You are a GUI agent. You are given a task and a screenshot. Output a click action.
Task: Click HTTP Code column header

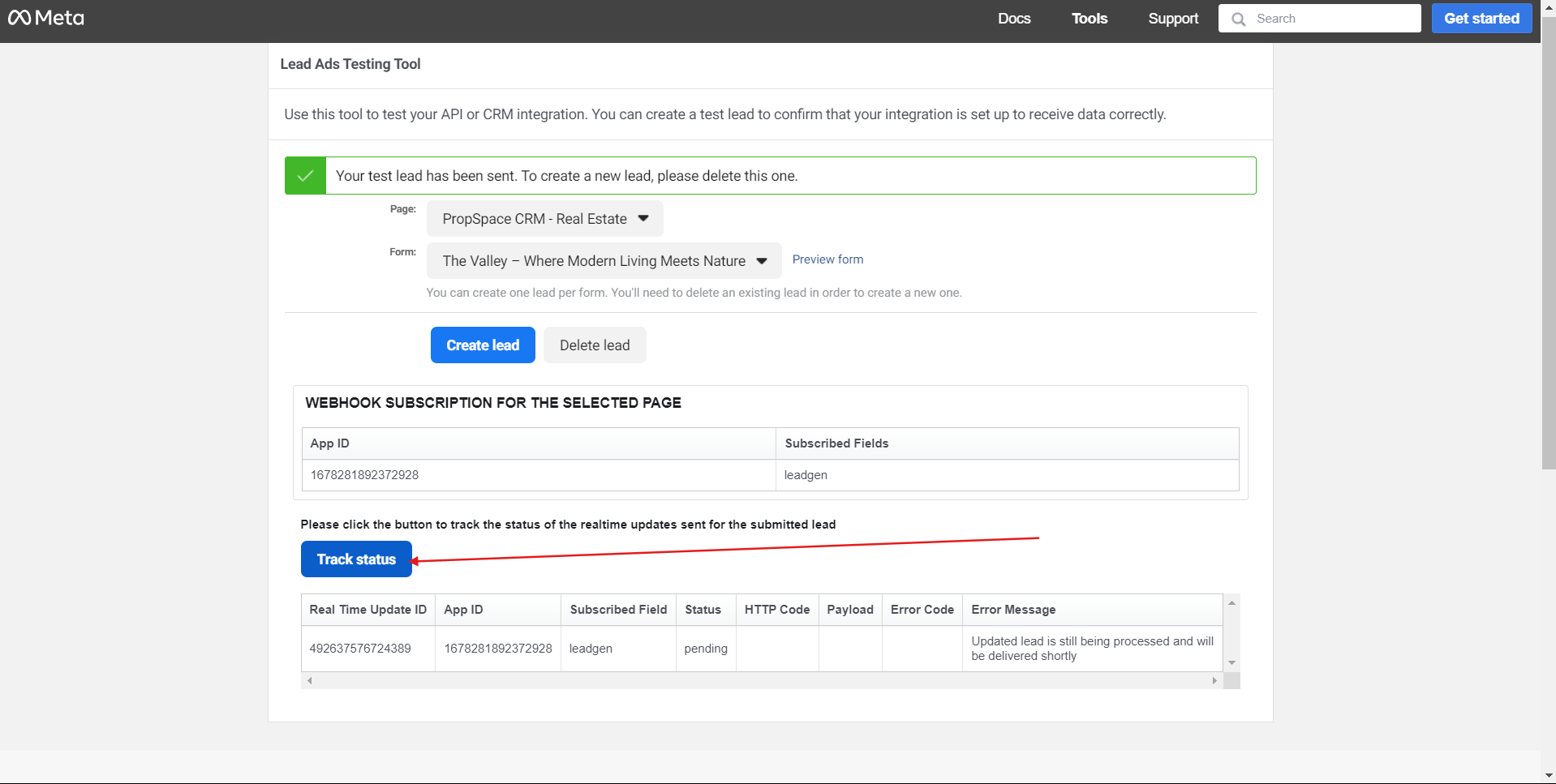776,610
